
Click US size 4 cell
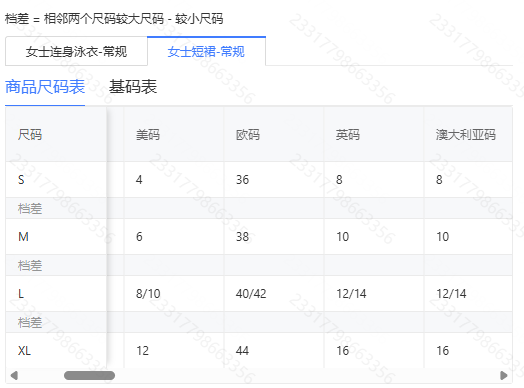pyautogui.click(x=174, y=180)
